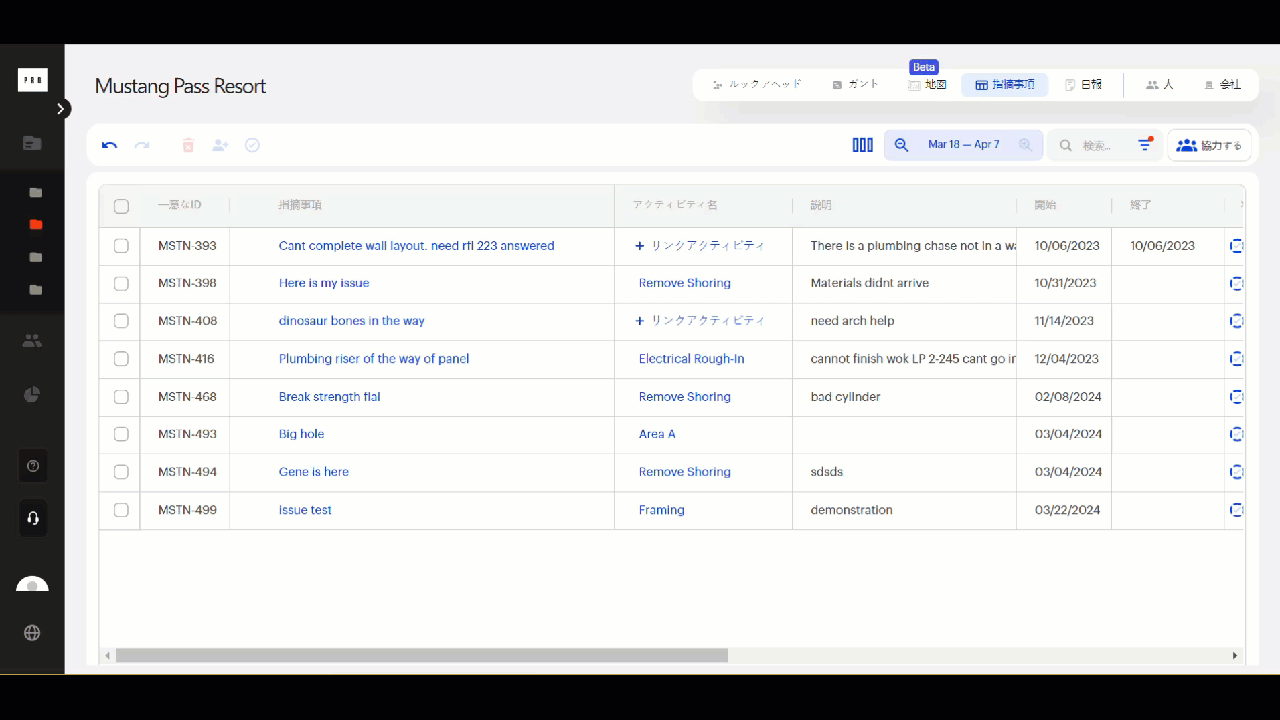This screenshot has width=1280, height=720.
Task: Toggle the select-all header checkbox
Action: (121, 206)
